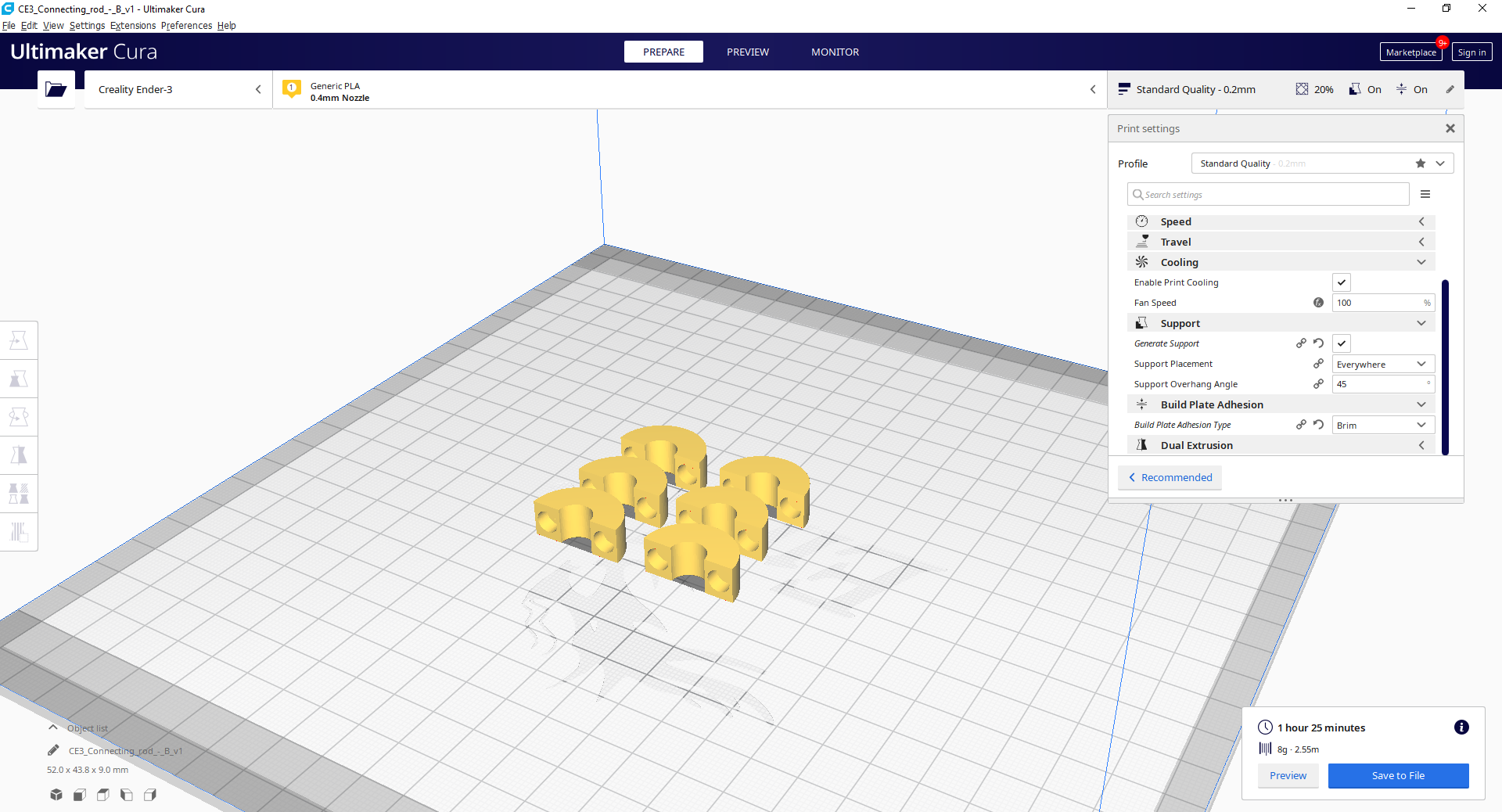Open the View menu
The height and width of the screenshot is (812, 1502).
point(53,25)
